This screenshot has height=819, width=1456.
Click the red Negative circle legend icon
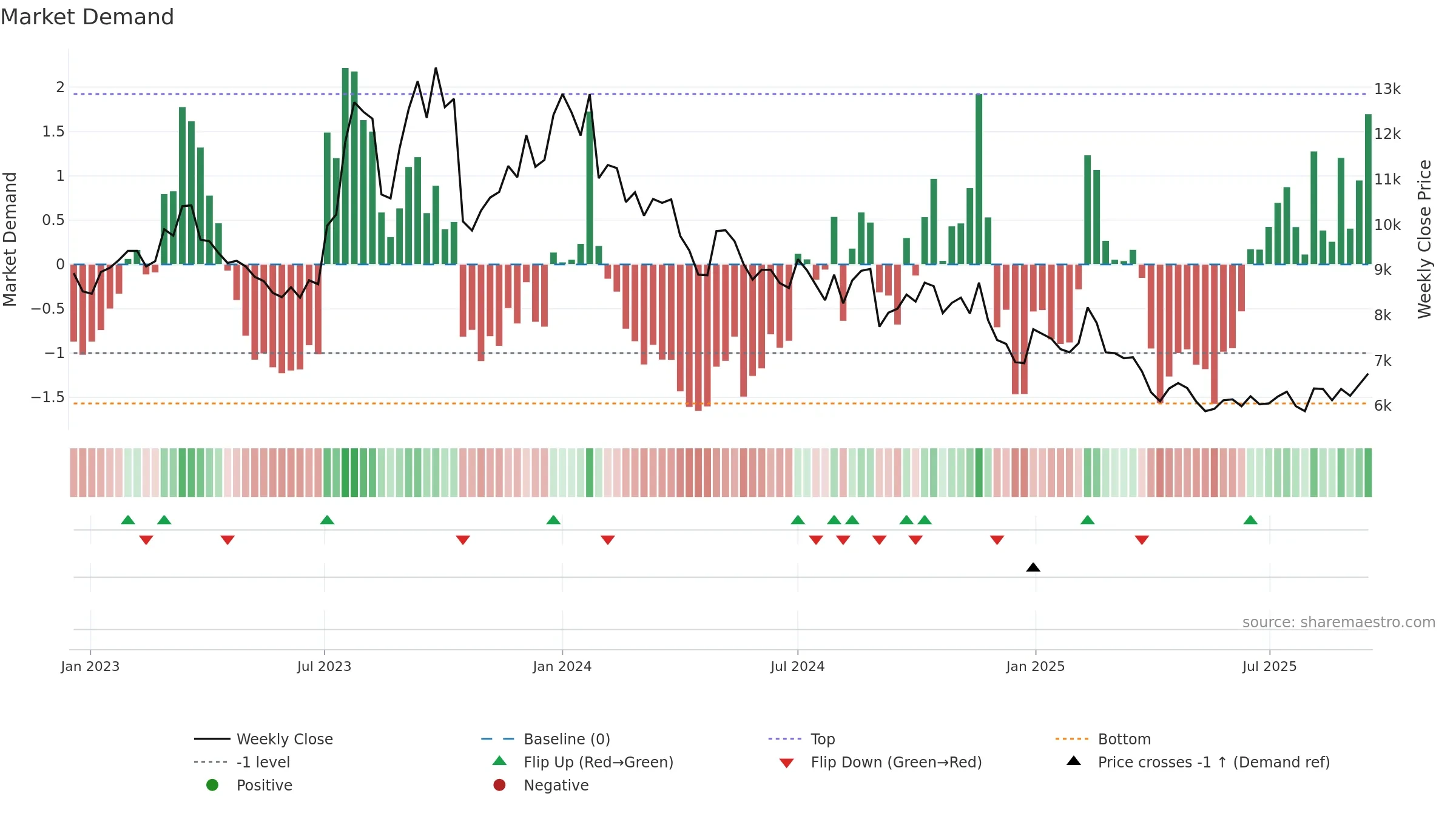499,785
